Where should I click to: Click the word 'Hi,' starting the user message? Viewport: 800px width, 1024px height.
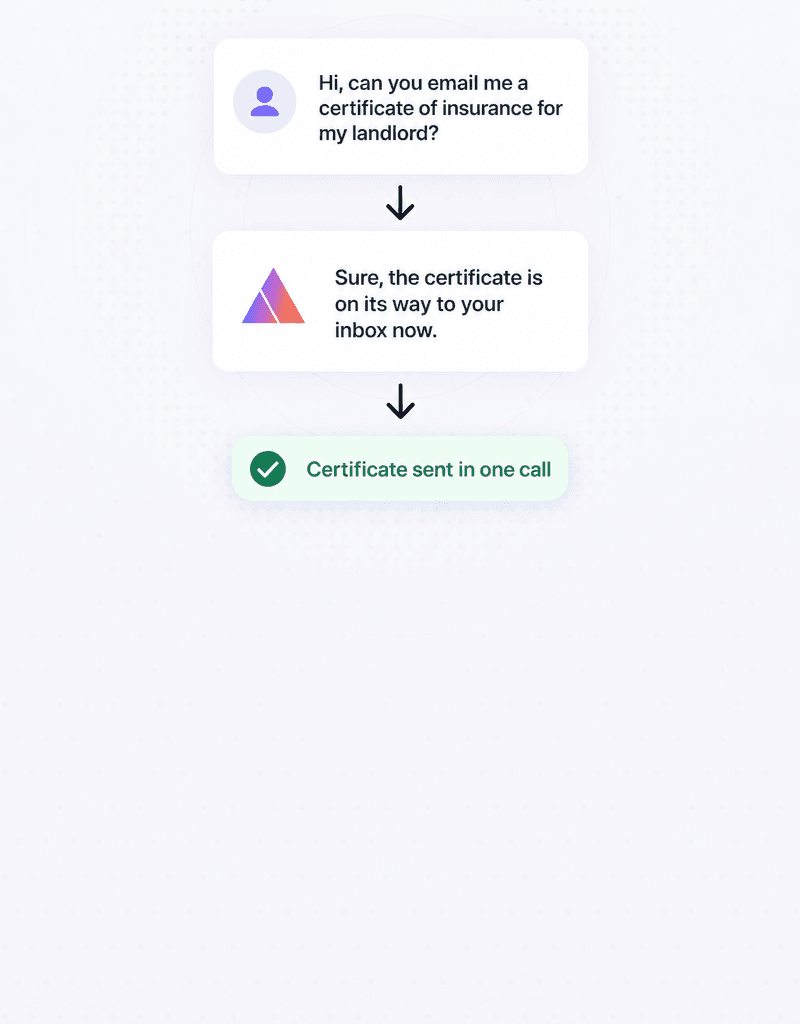(330, 84)
